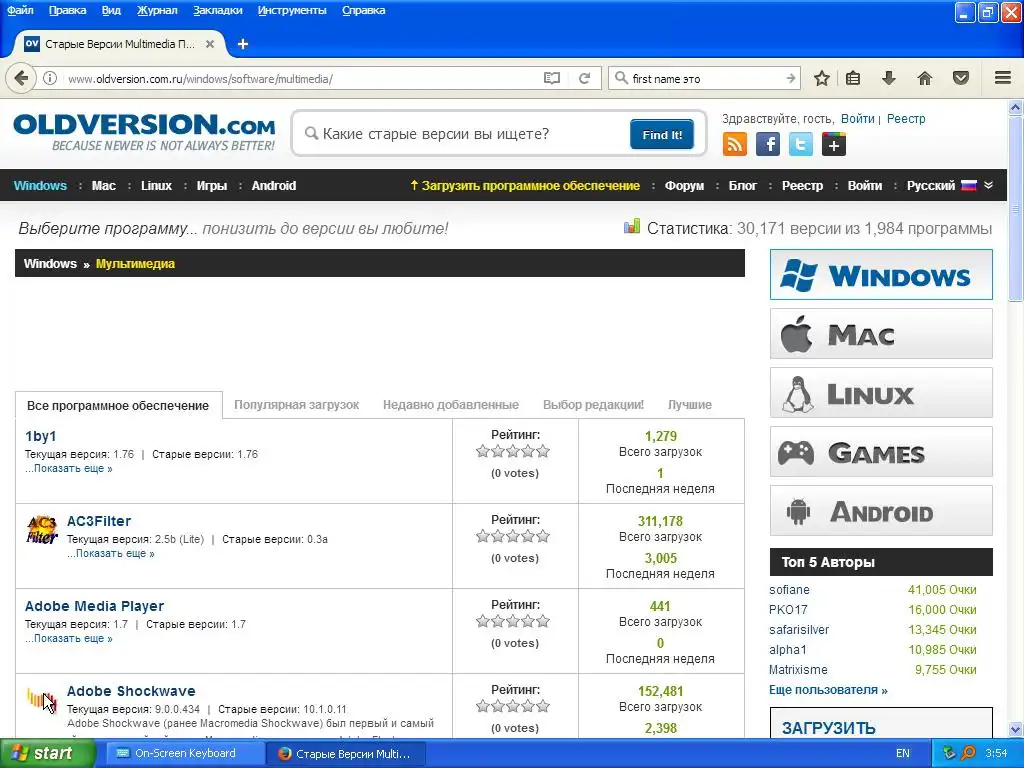Close the Старые Версии Multimedia tab
Viewport: 1024px width, 768px height.
[x=210, y=44]
